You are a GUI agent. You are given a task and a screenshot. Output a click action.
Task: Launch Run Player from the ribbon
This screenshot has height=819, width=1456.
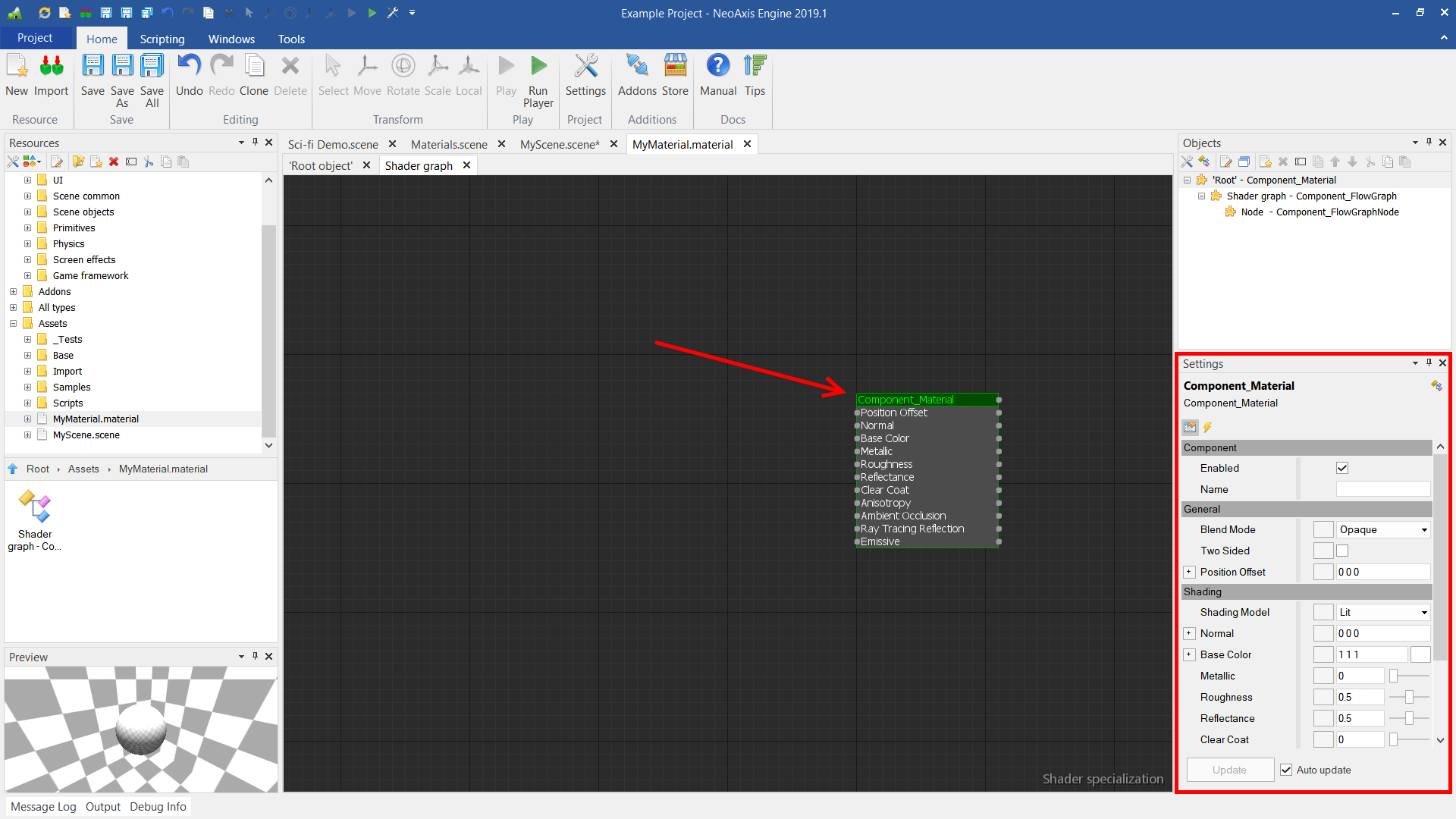(538, 67)
